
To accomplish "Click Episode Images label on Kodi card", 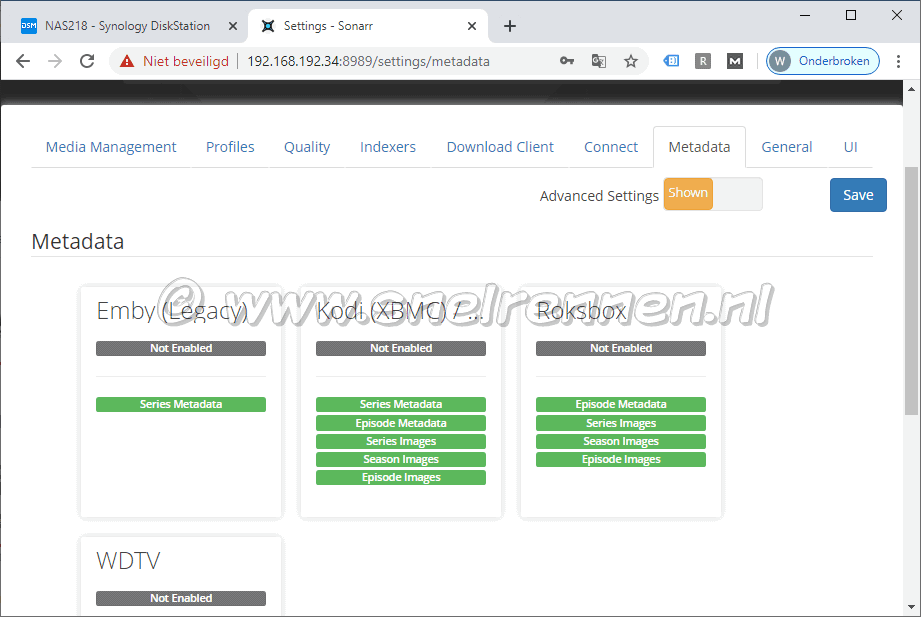I will tap(401, 477).
